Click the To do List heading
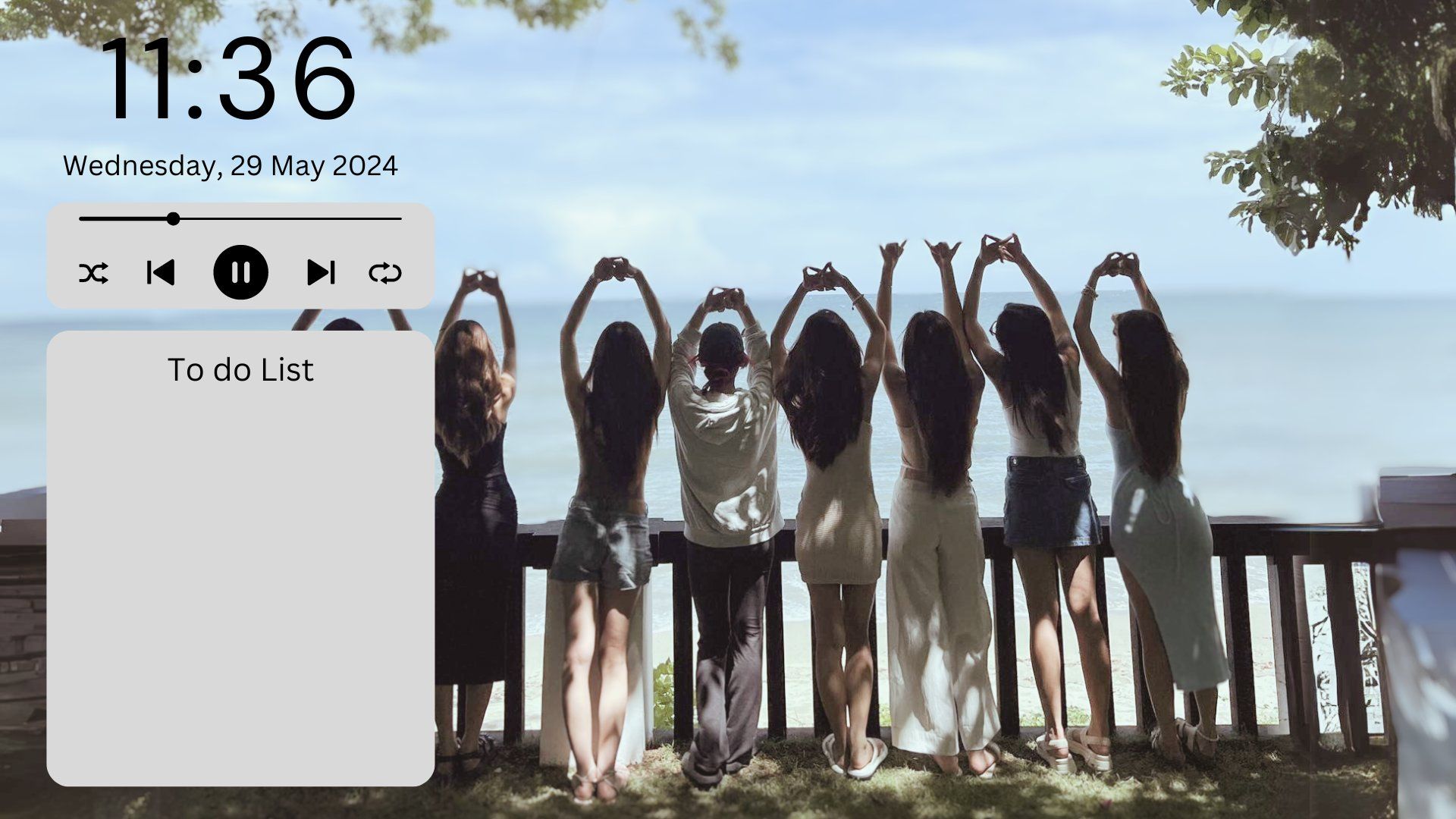Screen dimensions: 1456x819 click(240, 370)
